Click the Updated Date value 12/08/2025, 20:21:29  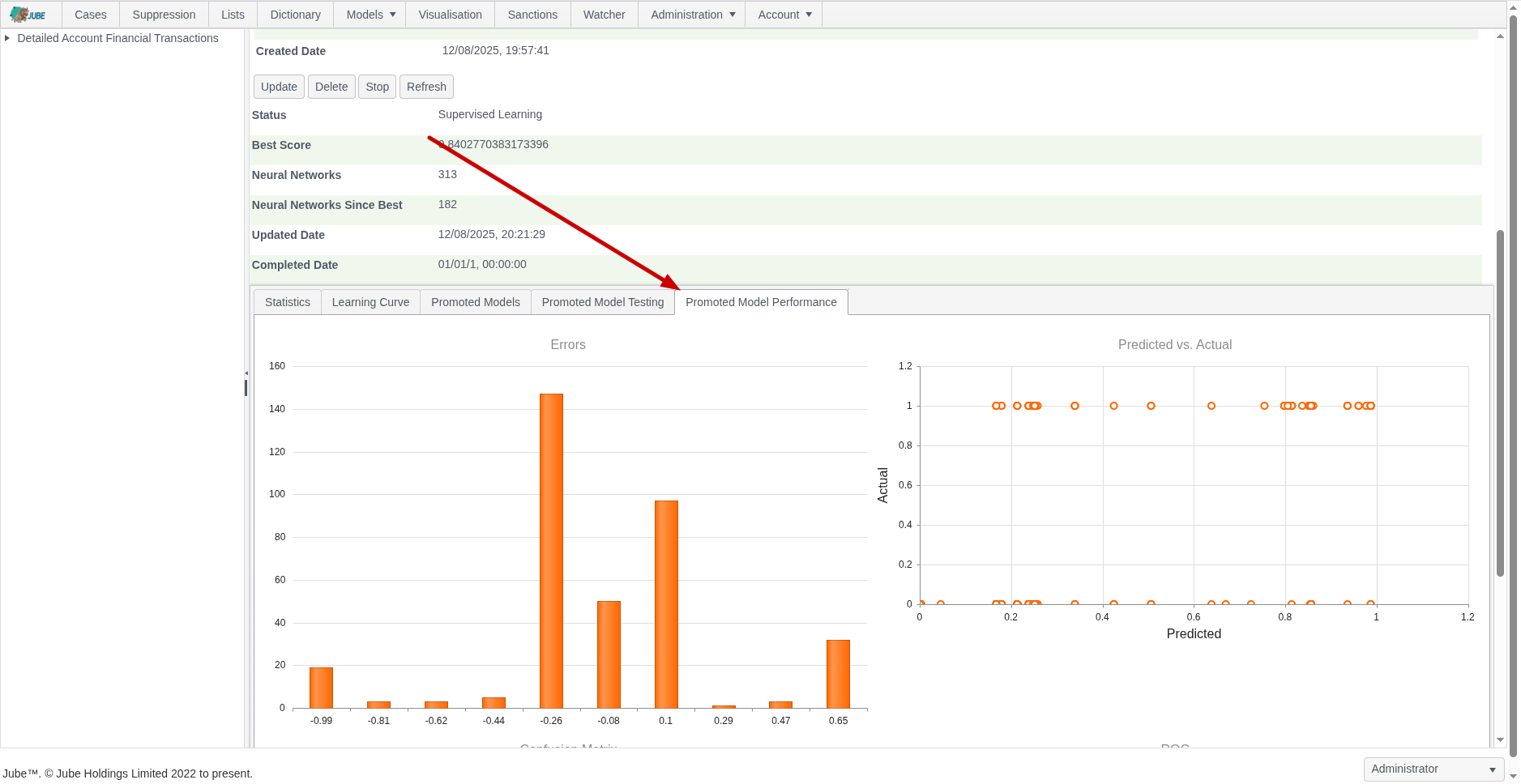coord(492,234)
